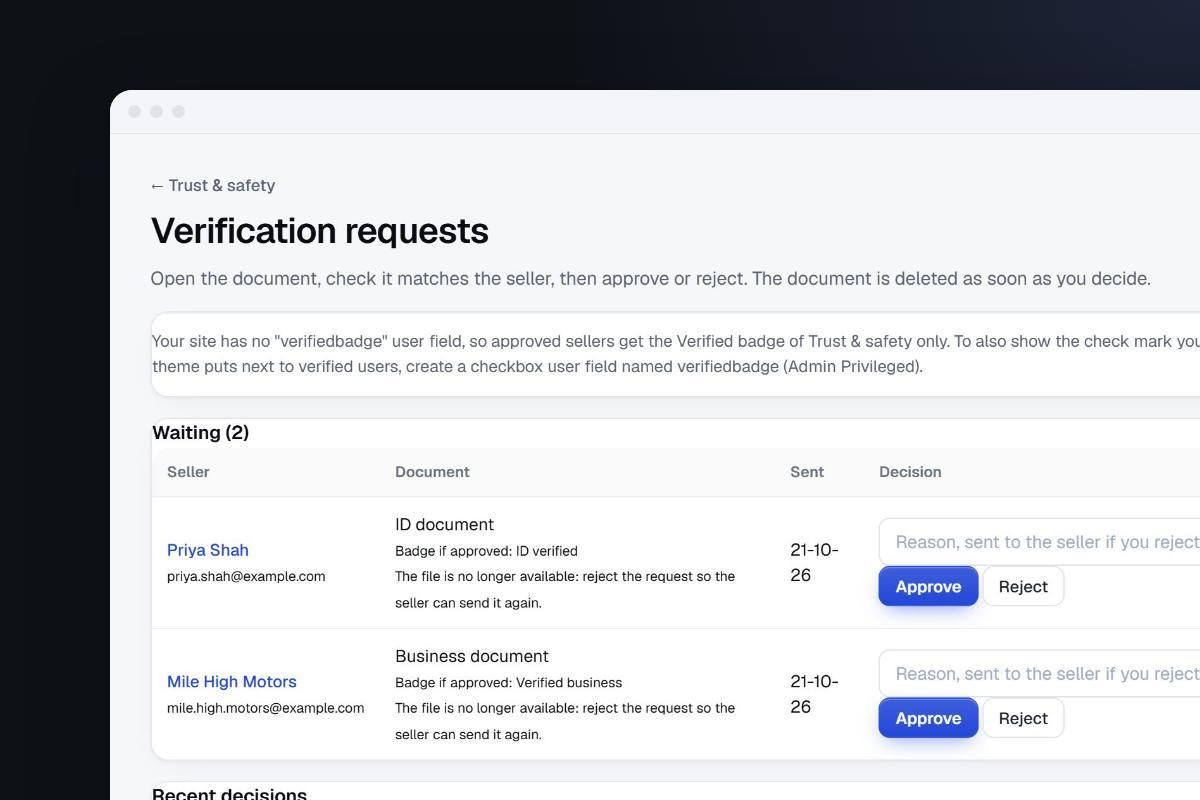
Task: Click the 'ID document' label
Action: coord(444,525)
